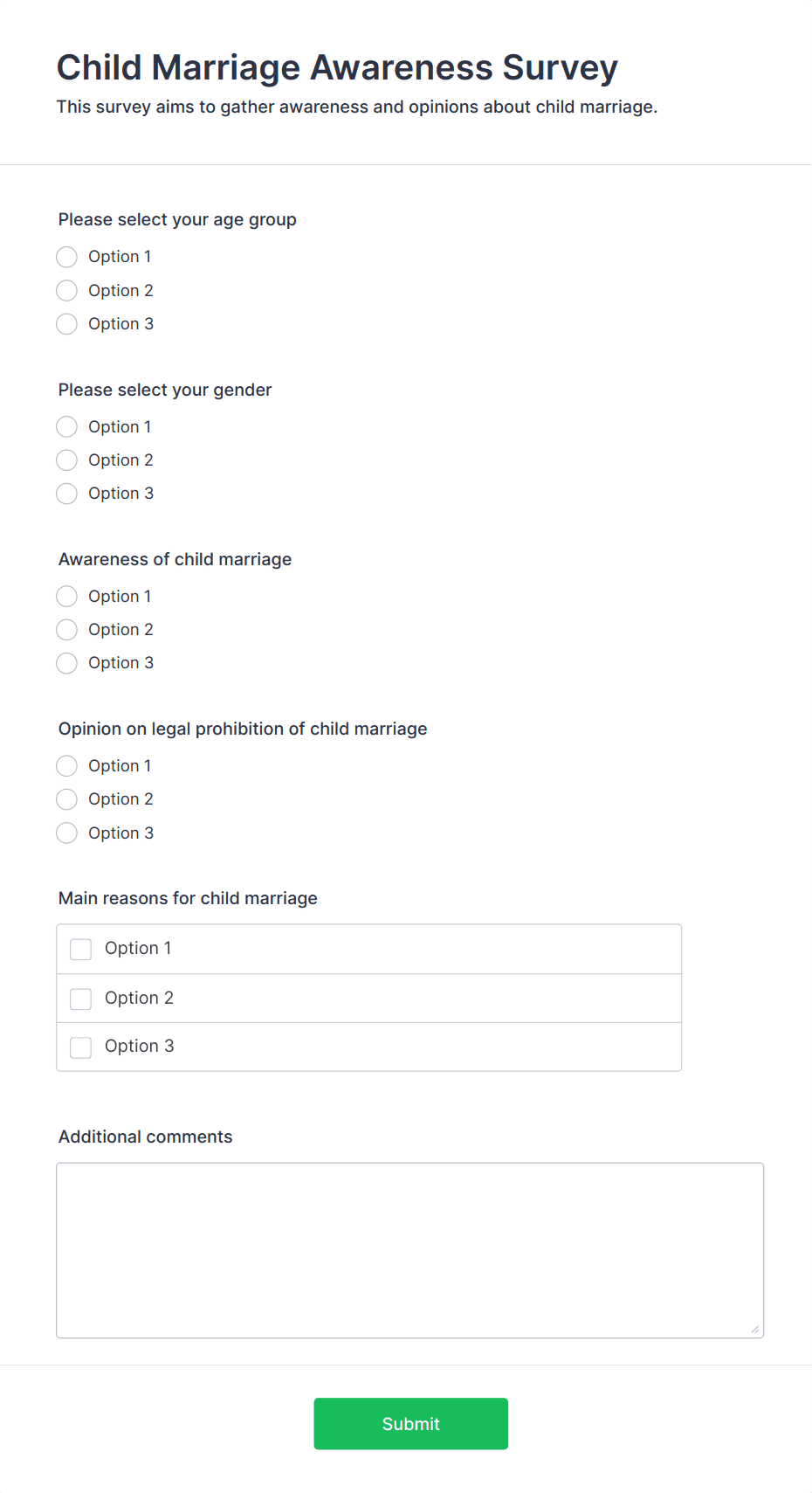The image size is (812, 1493).
Task: Select Option 1 for awareness of child marriage
Action: click(x=67, y=597)
